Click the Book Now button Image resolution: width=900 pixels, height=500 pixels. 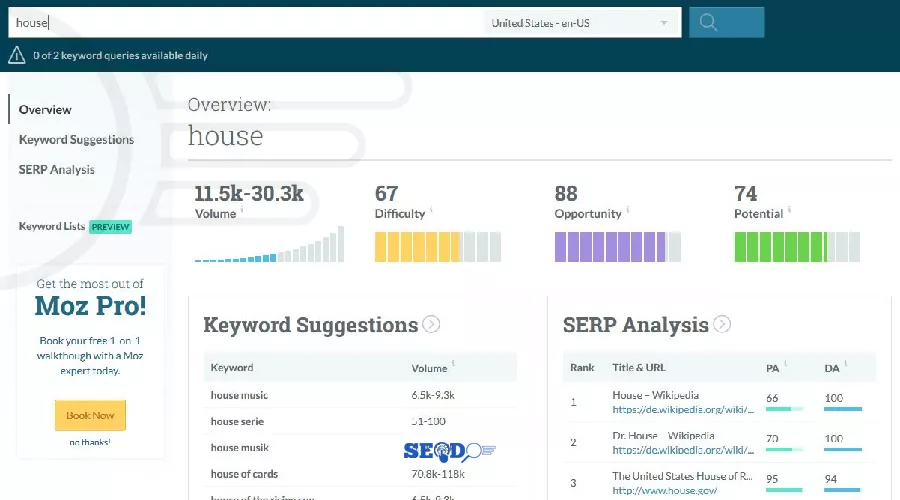pyautogui.click(x=90, y=415)
